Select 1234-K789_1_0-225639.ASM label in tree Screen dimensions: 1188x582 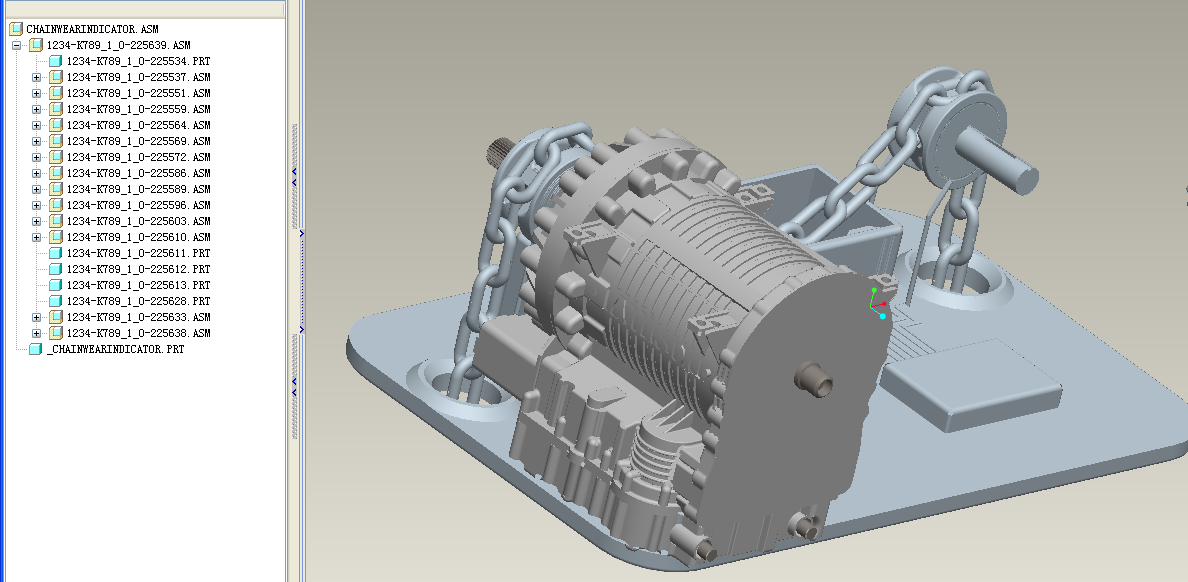(118, 45)
